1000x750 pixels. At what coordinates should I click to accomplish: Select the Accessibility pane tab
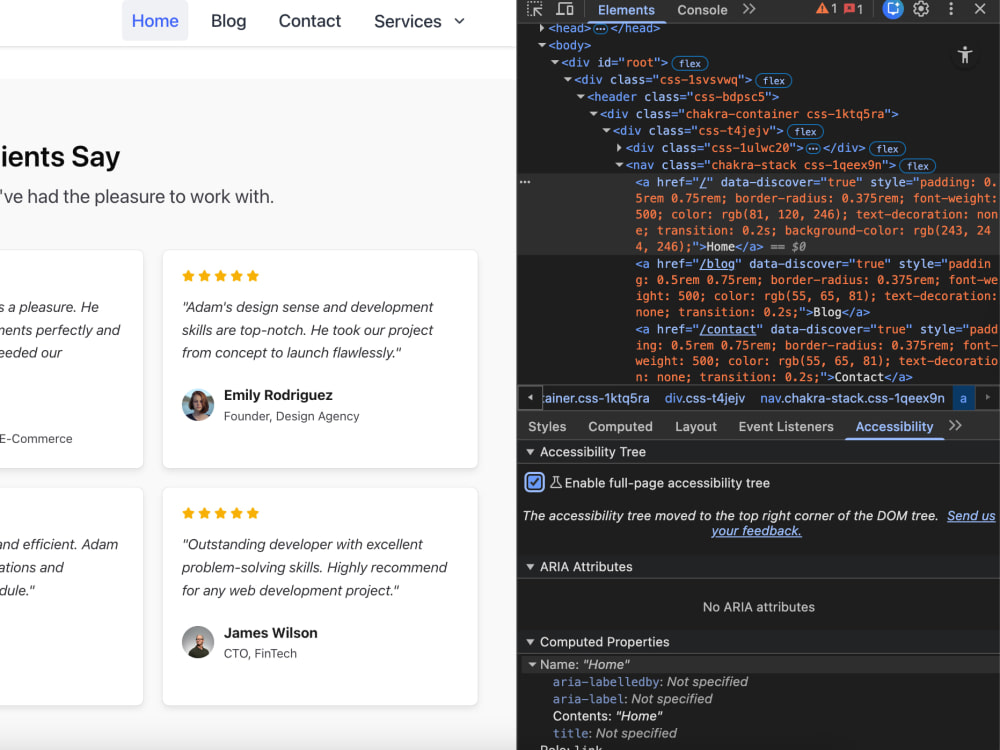[x=894, y=427]
